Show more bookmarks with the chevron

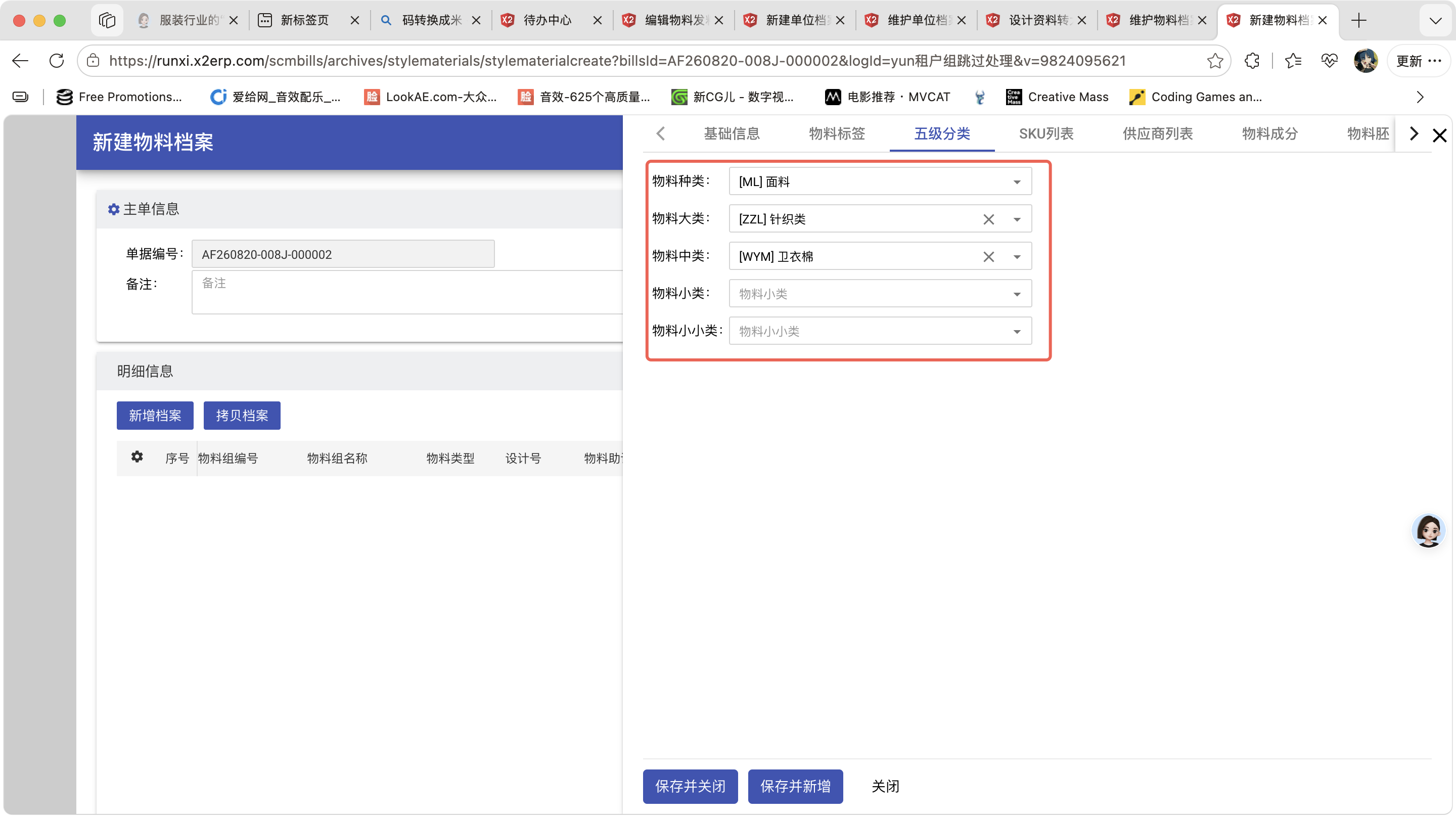tap(1419, 97)
